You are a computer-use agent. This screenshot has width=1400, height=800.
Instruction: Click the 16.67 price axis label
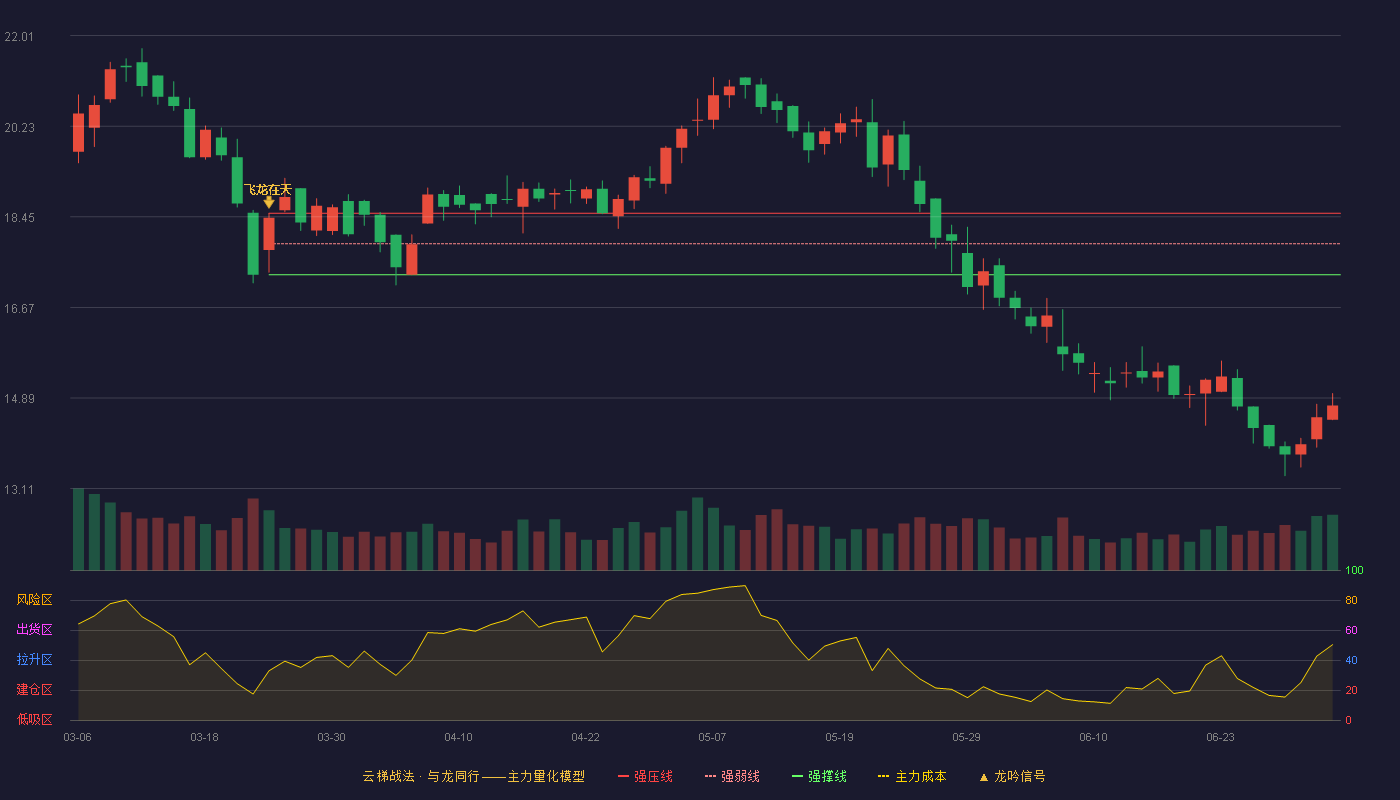click(19, 309)
